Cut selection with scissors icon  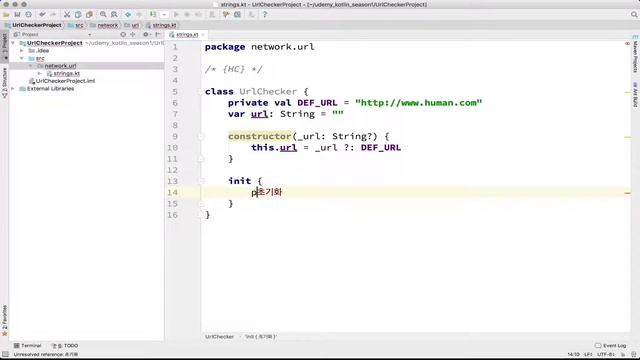point(67,15)
